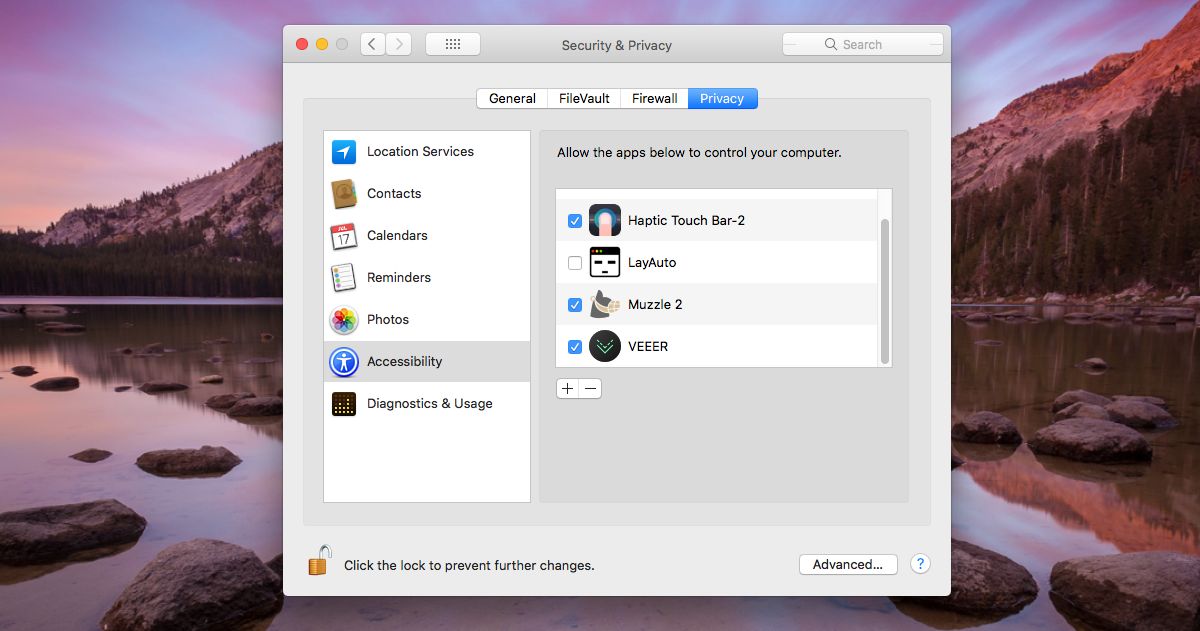Select the Muzzle 2 name text
This screenshot has height=631, width=1200.
(x=655, y=305)
